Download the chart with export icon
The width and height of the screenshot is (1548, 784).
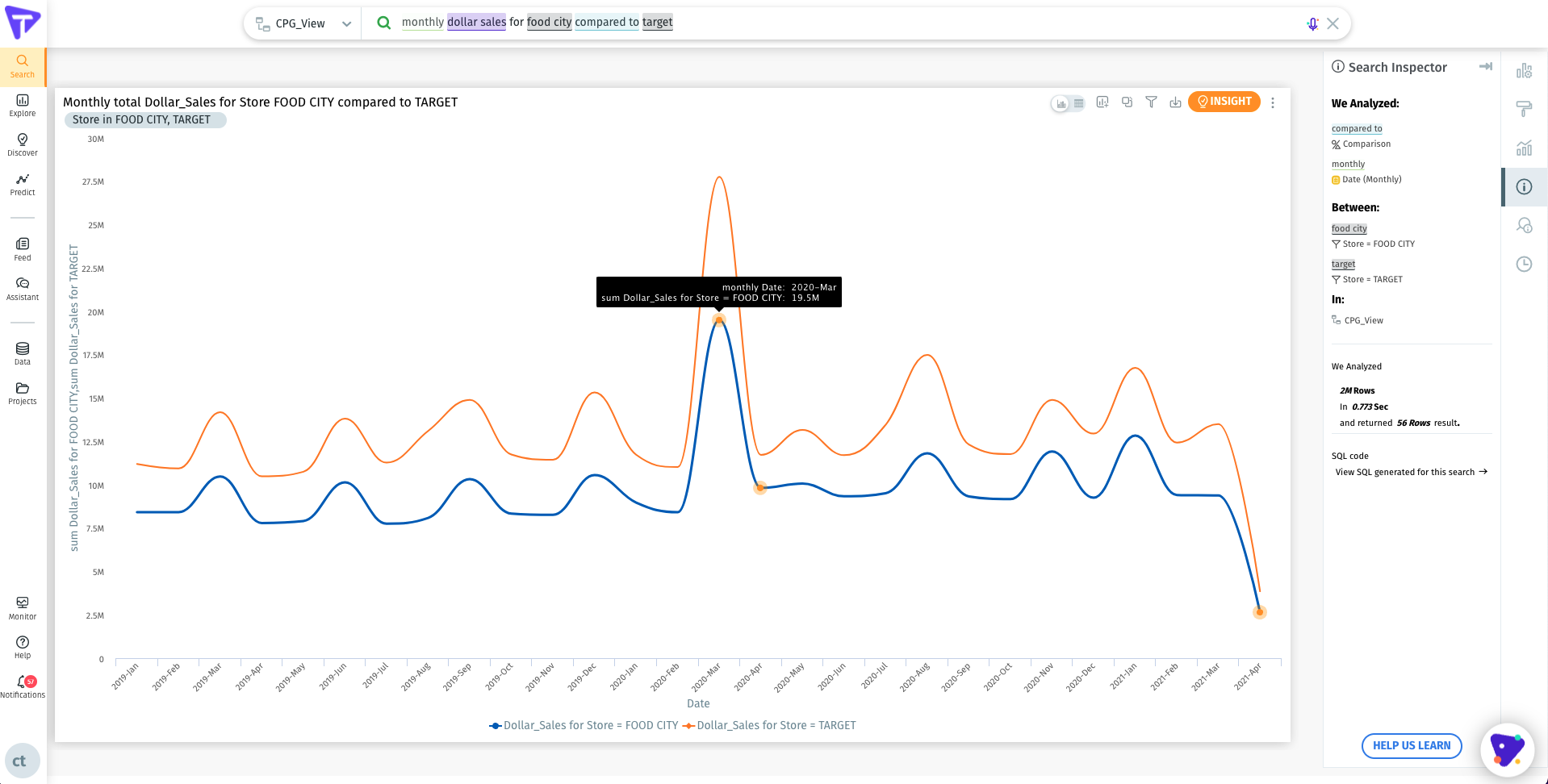point(1175,102)
